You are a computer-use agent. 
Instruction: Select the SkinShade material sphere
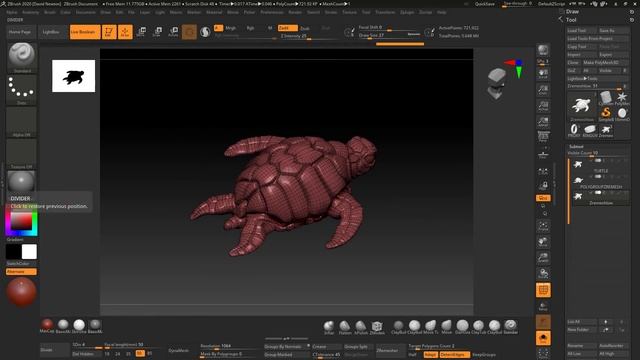[79, 326]
